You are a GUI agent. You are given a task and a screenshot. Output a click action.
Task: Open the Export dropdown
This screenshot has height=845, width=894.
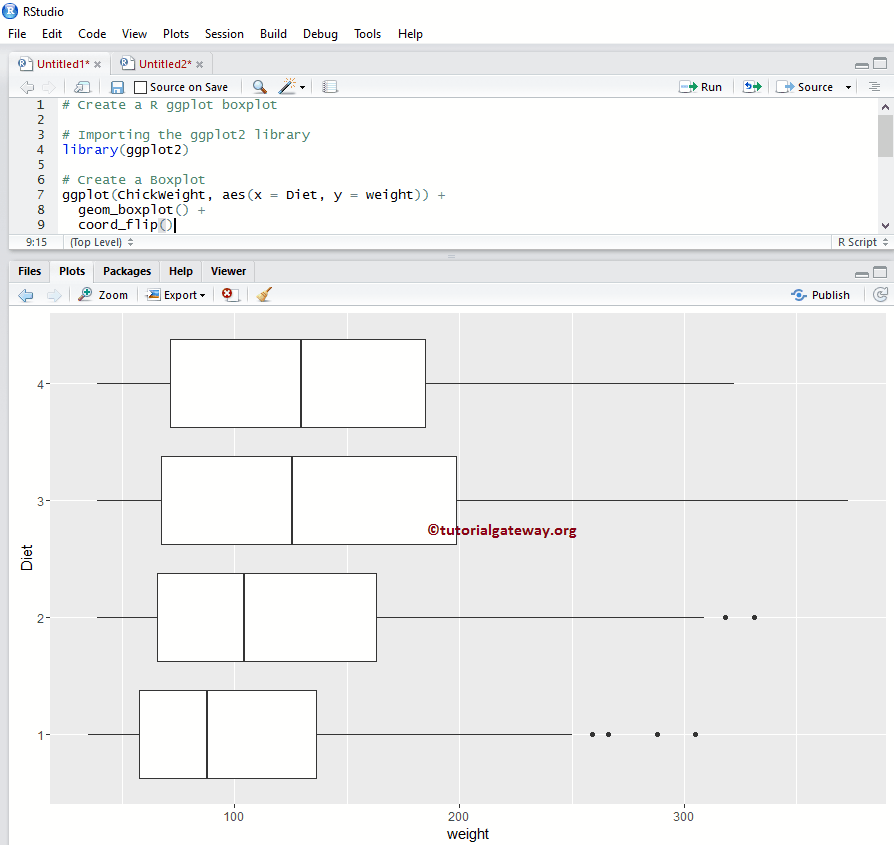[x=175, y=294]
